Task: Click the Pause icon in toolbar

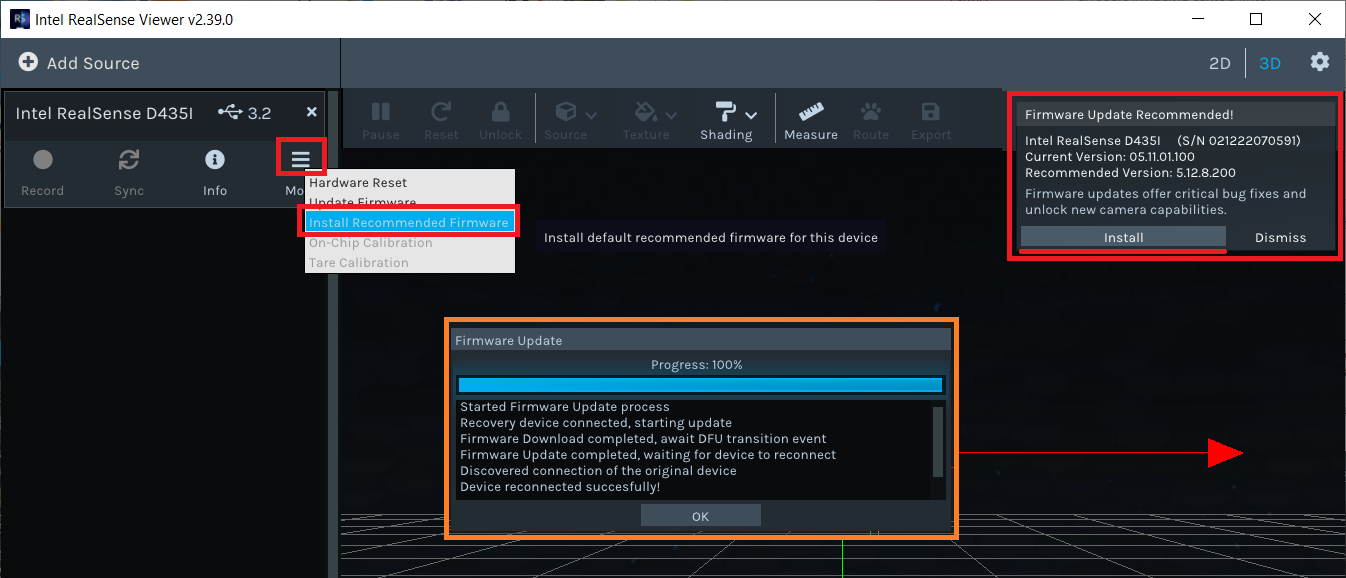Action: coord(380,112)
